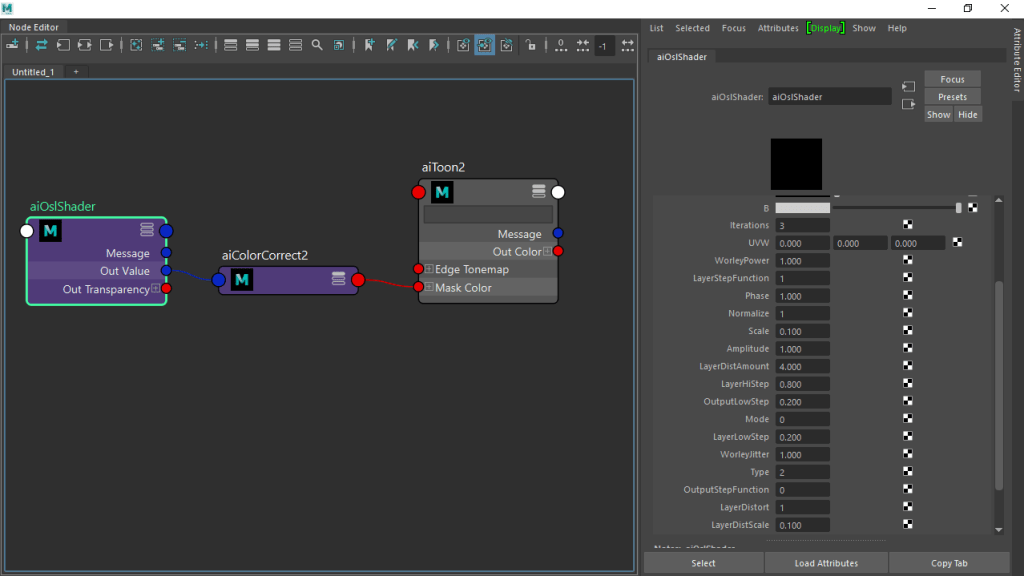
Task: Click the go to output connection icon
Action: 908,104
